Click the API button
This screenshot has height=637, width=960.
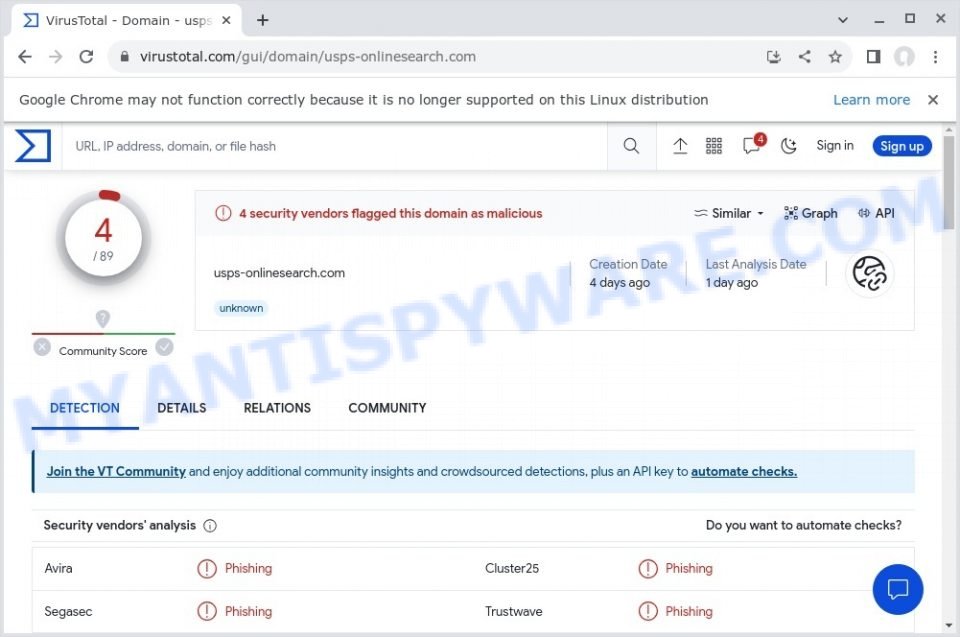pyautogui.click(x=876, y=213)
